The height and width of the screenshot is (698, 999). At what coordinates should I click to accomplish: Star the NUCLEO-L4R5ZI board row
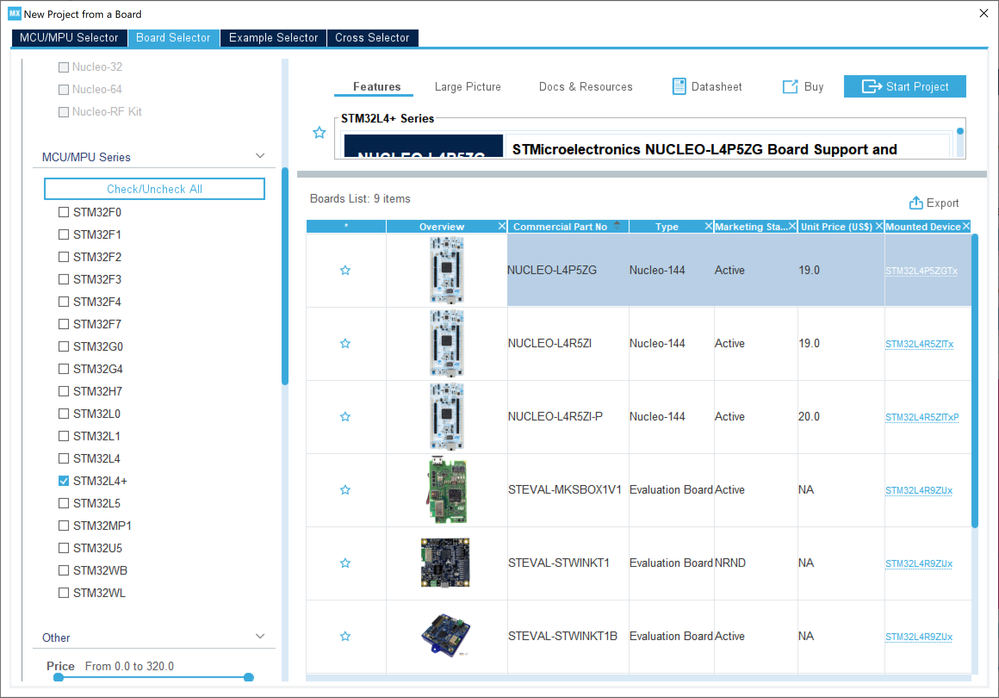[x=345, y=344]
